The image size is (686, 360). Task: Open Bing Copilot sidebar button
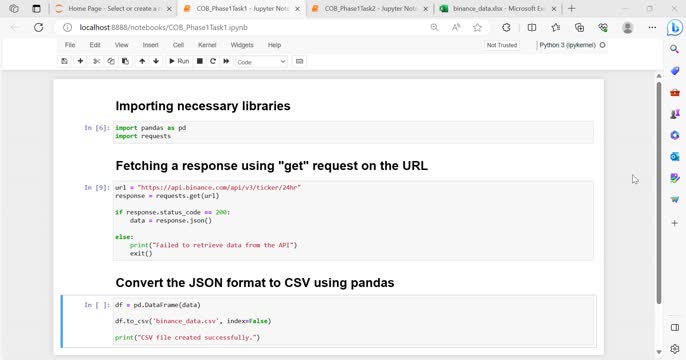[675, 28]
